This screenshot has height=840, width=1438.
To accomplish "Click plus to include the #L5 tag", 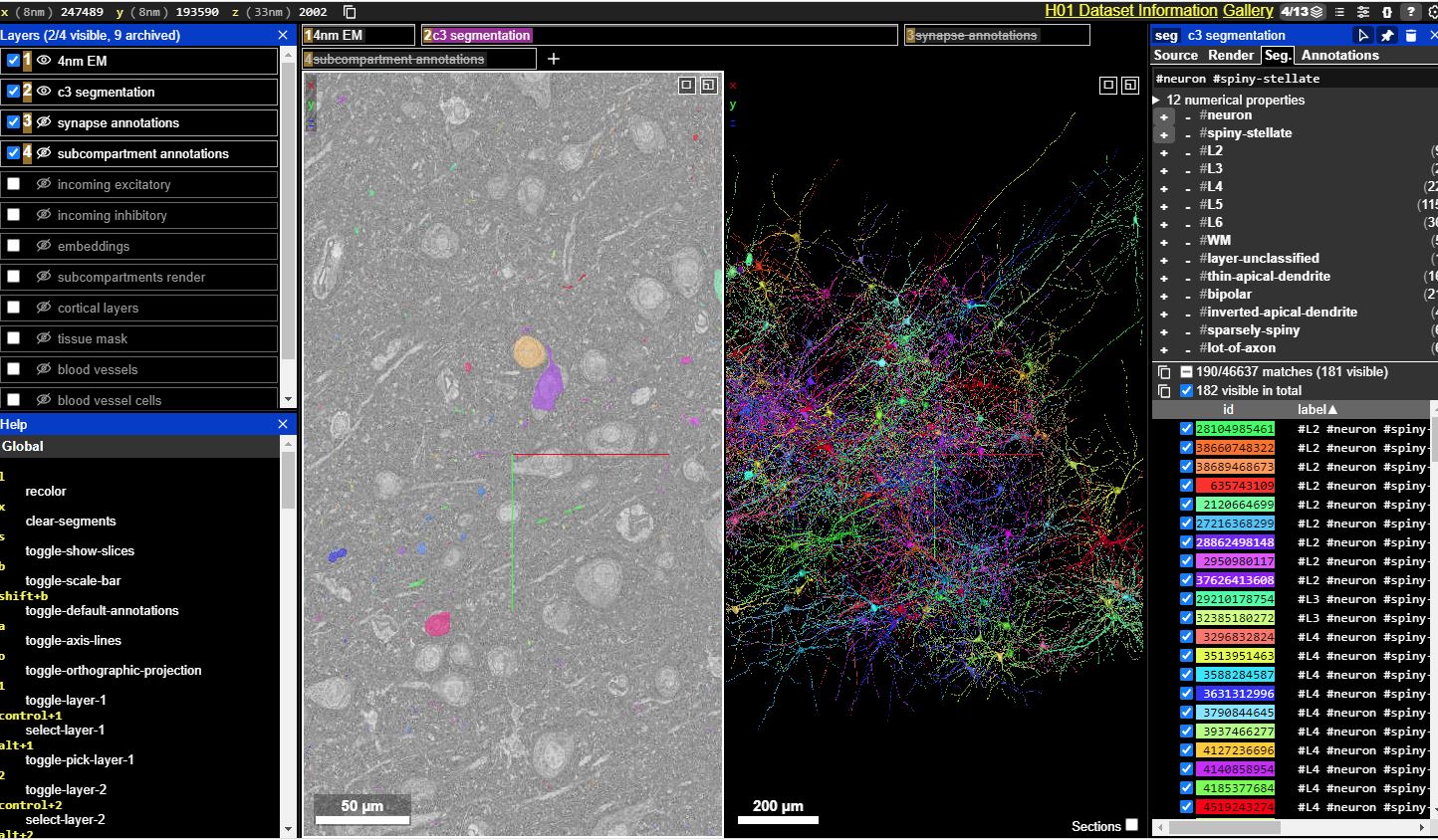I will point(1163,205).
